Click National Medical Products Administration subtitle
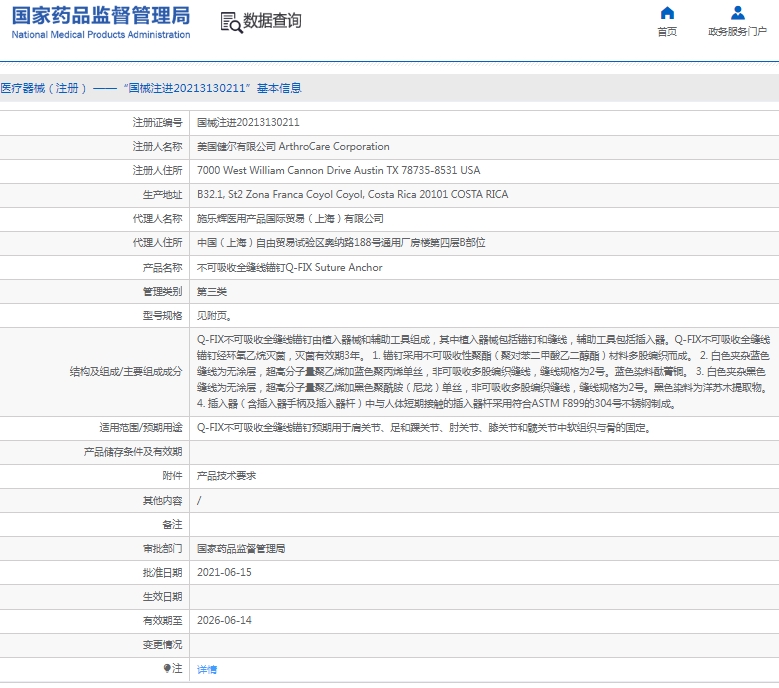Screen dimensions: 779x688 pos(101,35)
